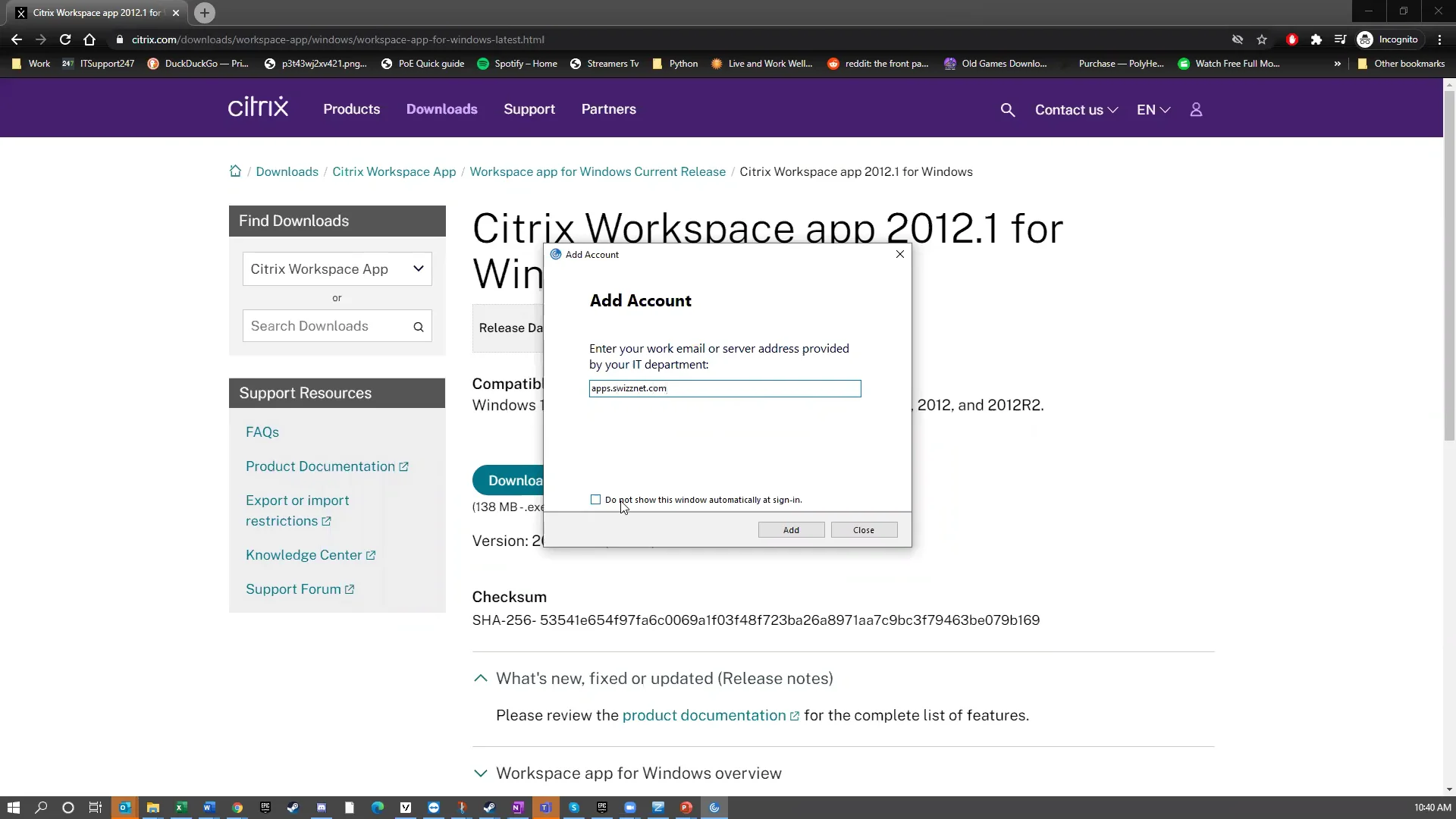Open Word from the taskbar
The width and height of the screenshot is (1456, 819).
point(209,808)
